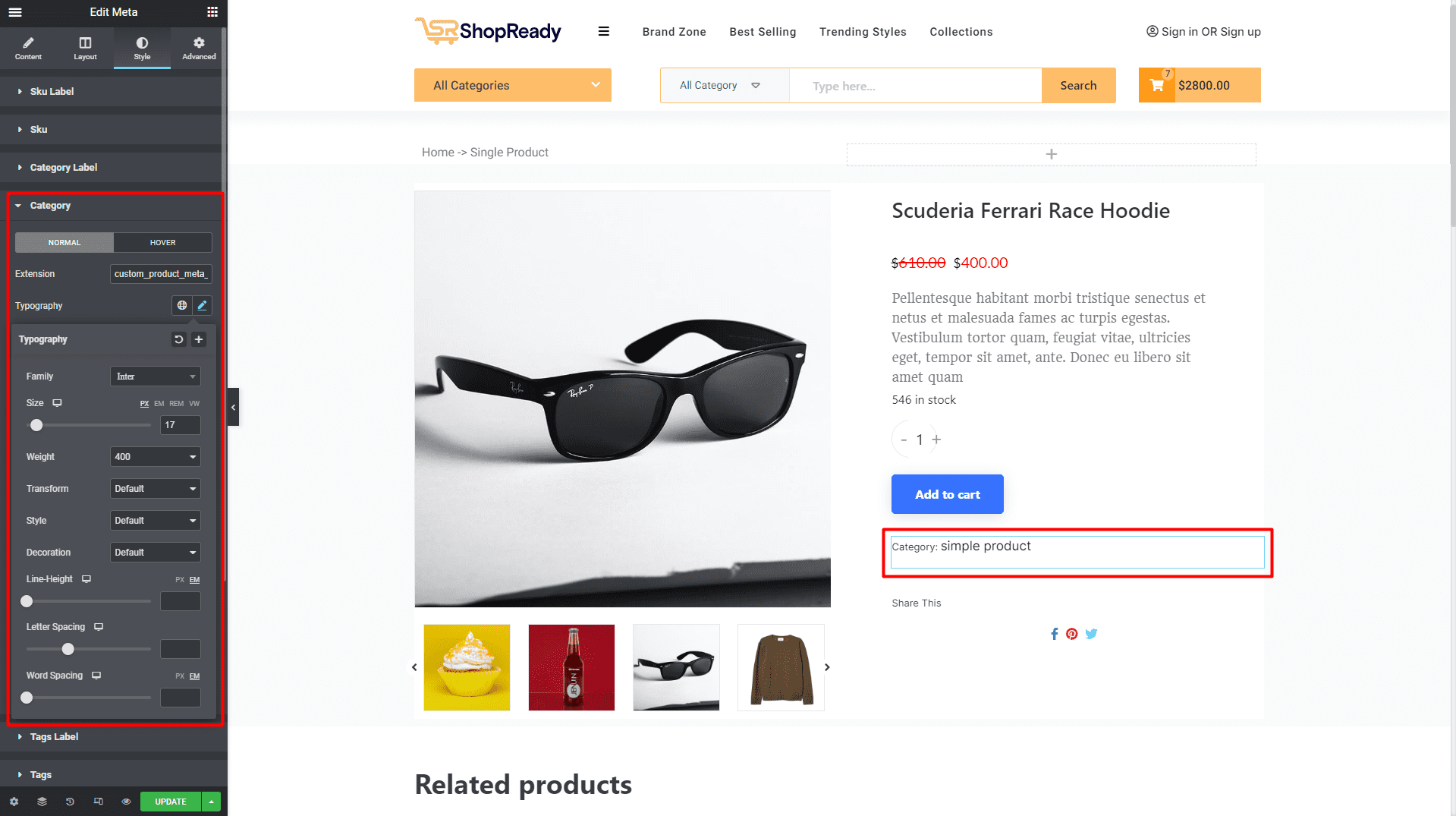This screenshot has height=816, width=1456.
Task: Select the brown sweater thumbnail
Action: (781, 667)
